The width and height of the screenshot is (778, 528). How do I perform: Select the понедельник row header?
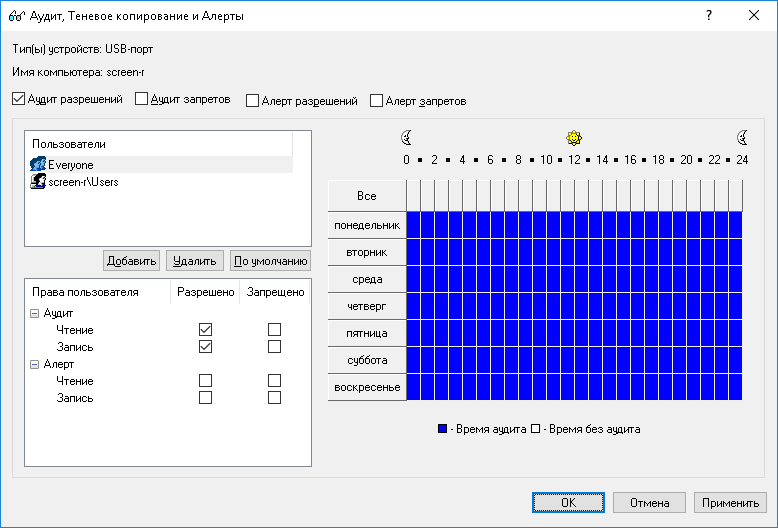pos(367,225)
